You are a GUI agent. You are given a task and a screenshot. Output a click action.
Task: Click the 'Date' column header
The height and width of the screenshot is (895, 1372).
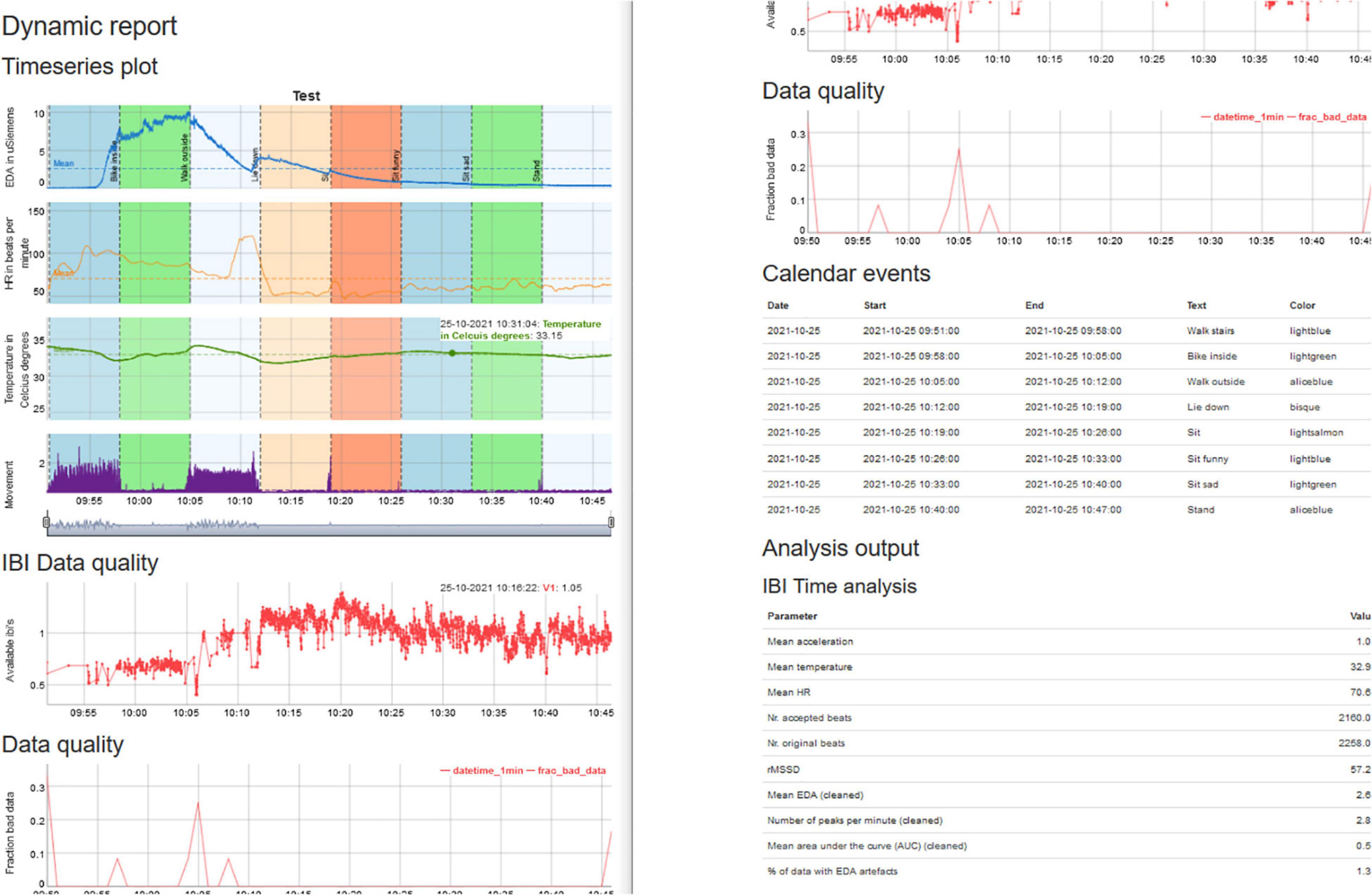click(778, 305)
